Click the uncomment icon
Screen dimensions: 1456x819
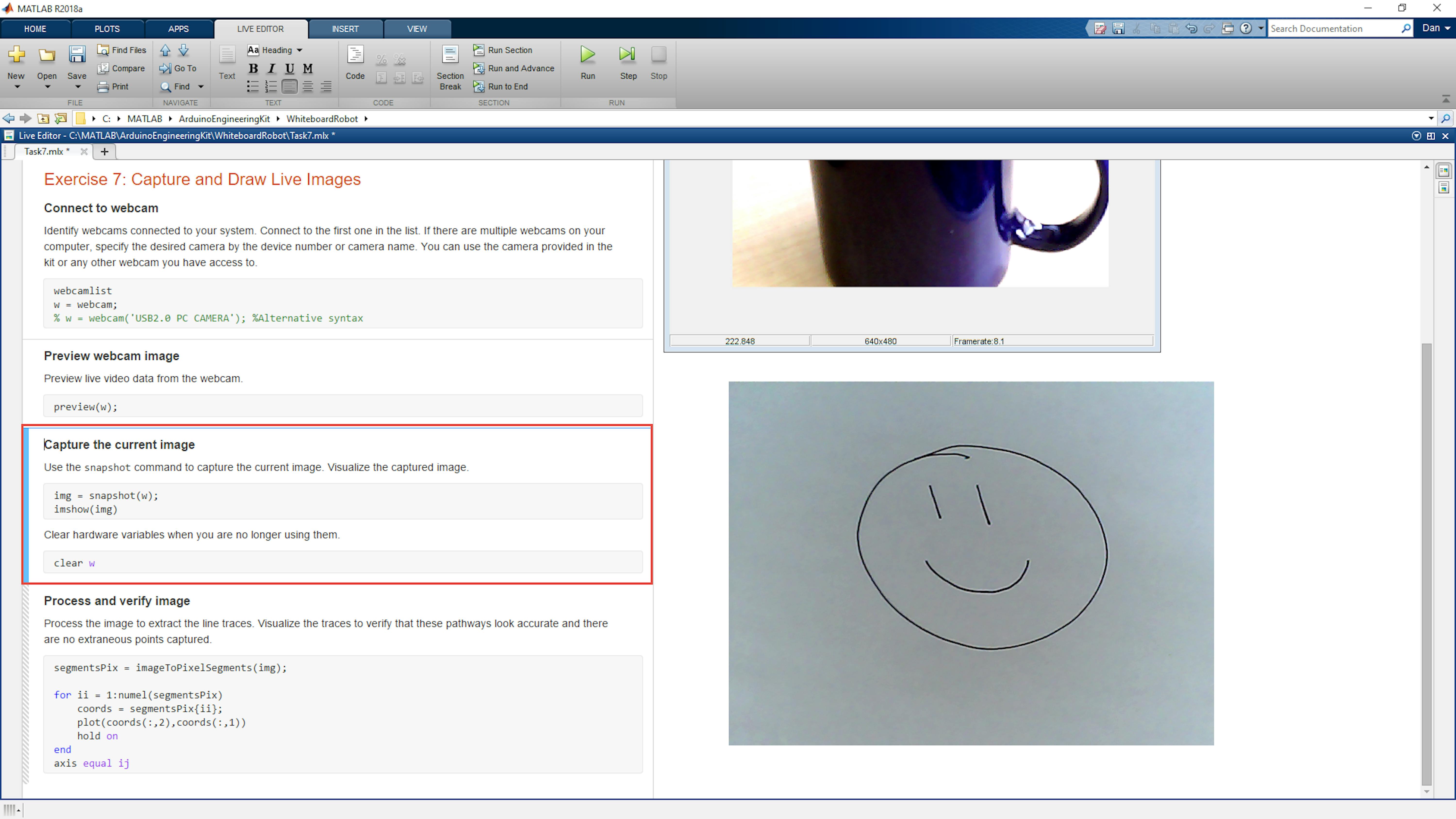coord(400,59)
